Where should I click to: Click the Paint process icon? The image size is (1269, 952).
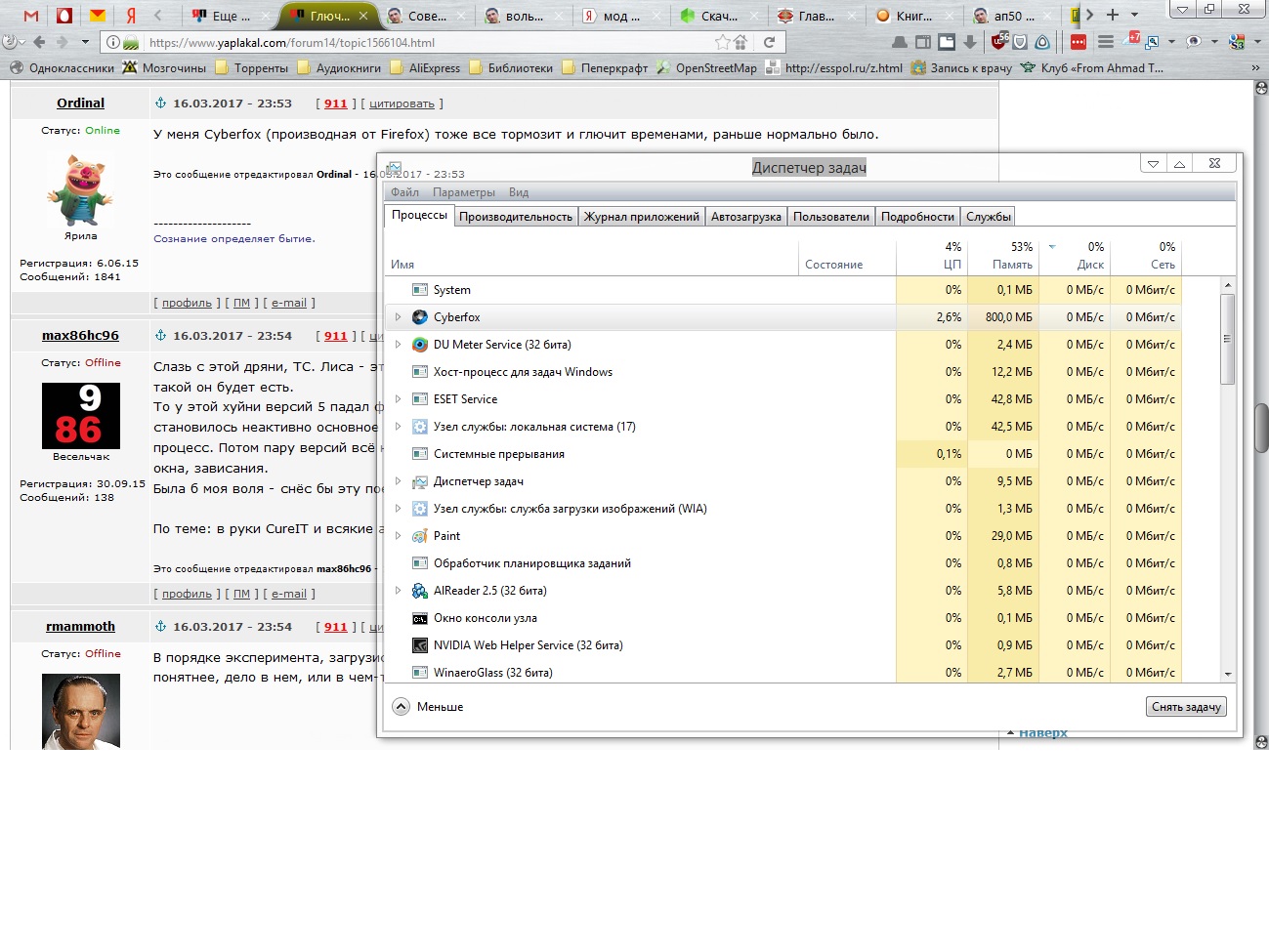(x=420, y=536)
